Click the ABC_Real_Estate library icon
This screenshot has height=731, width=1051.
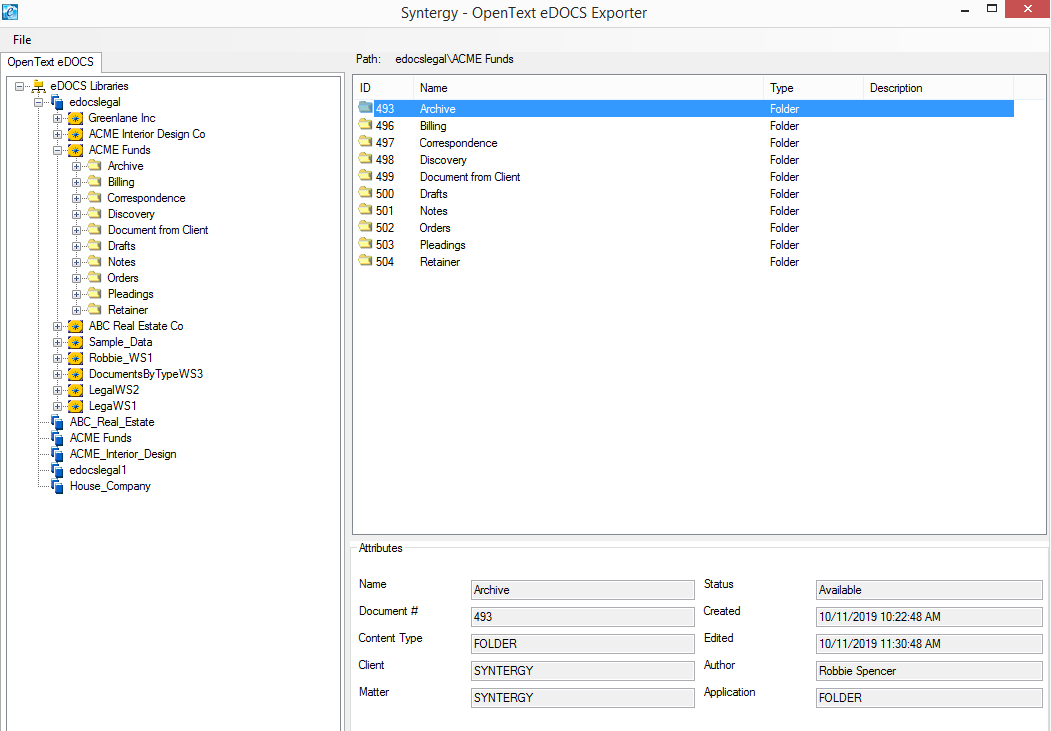click(58, 423)
